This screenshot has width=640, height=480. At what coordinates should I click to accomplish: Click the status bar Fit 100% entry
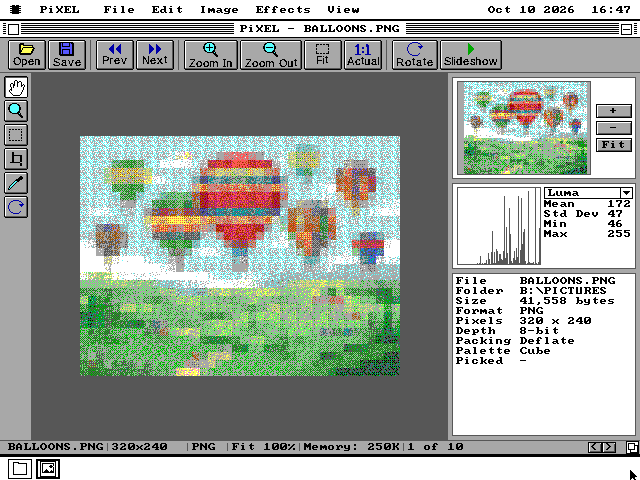click(263, 447)
